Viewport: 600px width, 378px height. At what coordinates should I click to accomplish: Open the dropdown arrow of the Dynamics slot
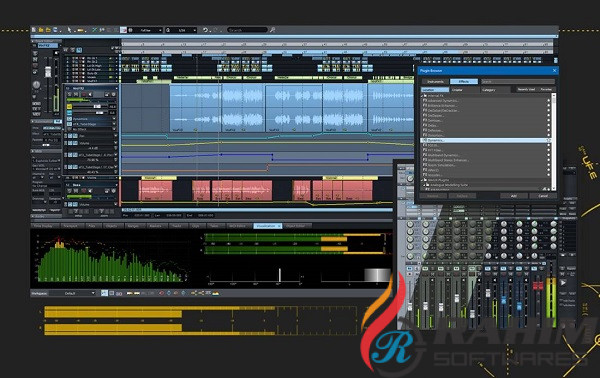pos(114,119)
